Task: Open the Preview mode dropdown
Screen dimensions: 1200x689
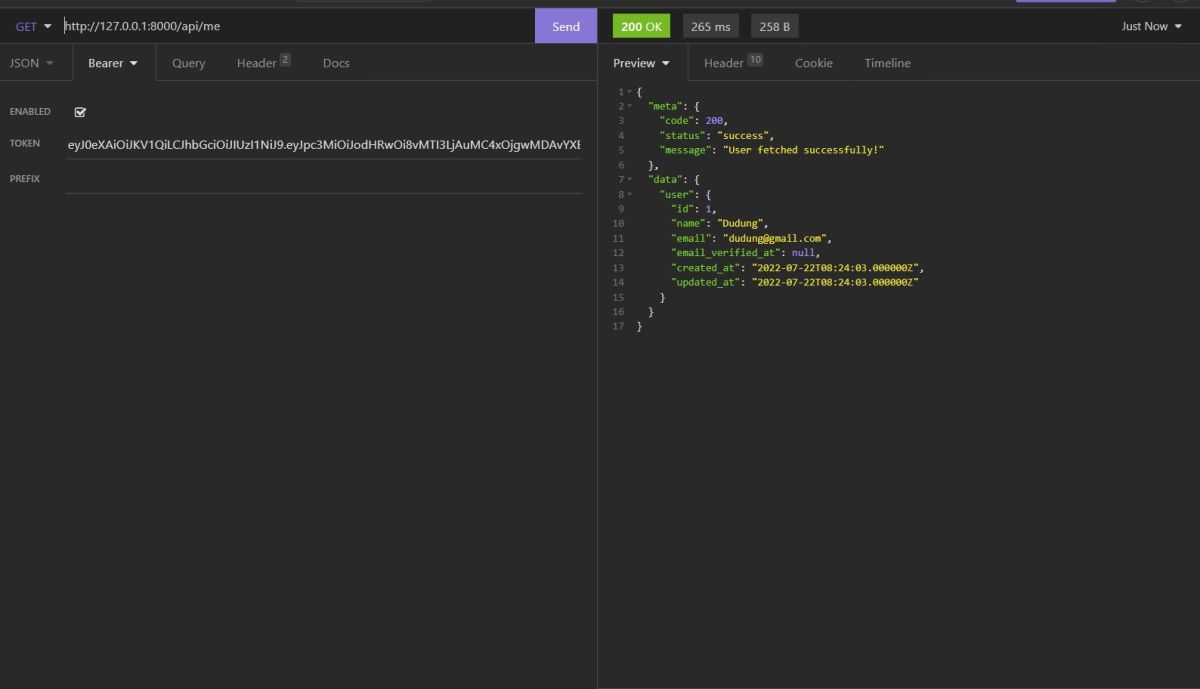Action: pyautogui.click(x=641, y=63)
